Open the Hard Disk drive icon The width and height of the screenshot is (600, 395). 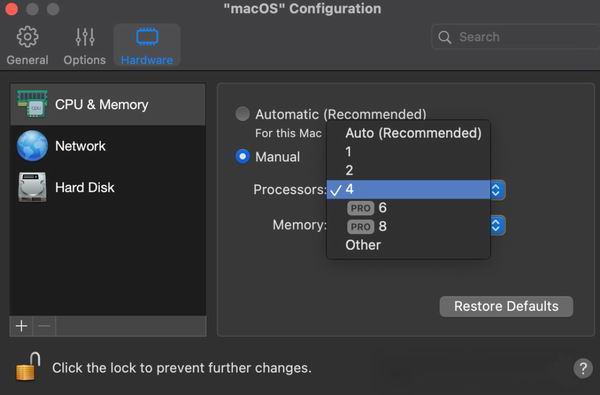(32, 187)
